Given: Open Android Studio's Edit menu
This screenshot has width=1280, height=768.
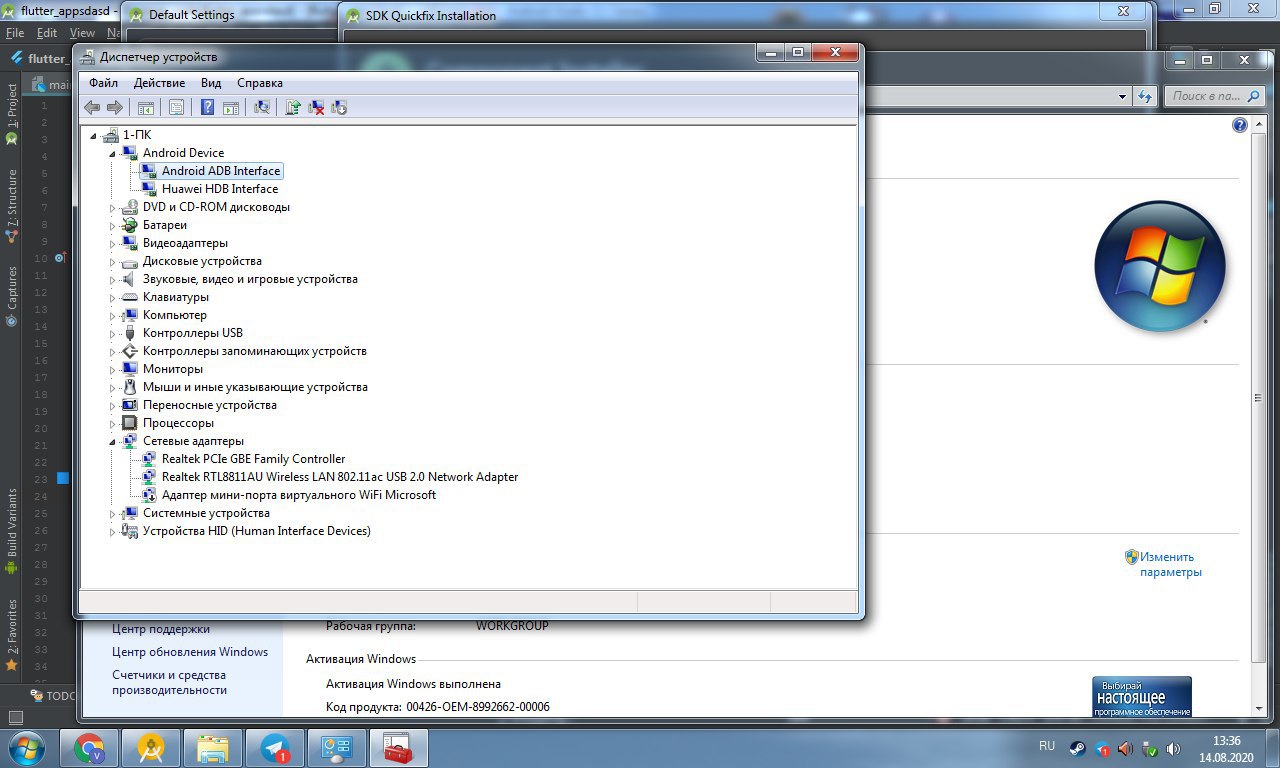Looking at the screenshot, I should [47, 33].
